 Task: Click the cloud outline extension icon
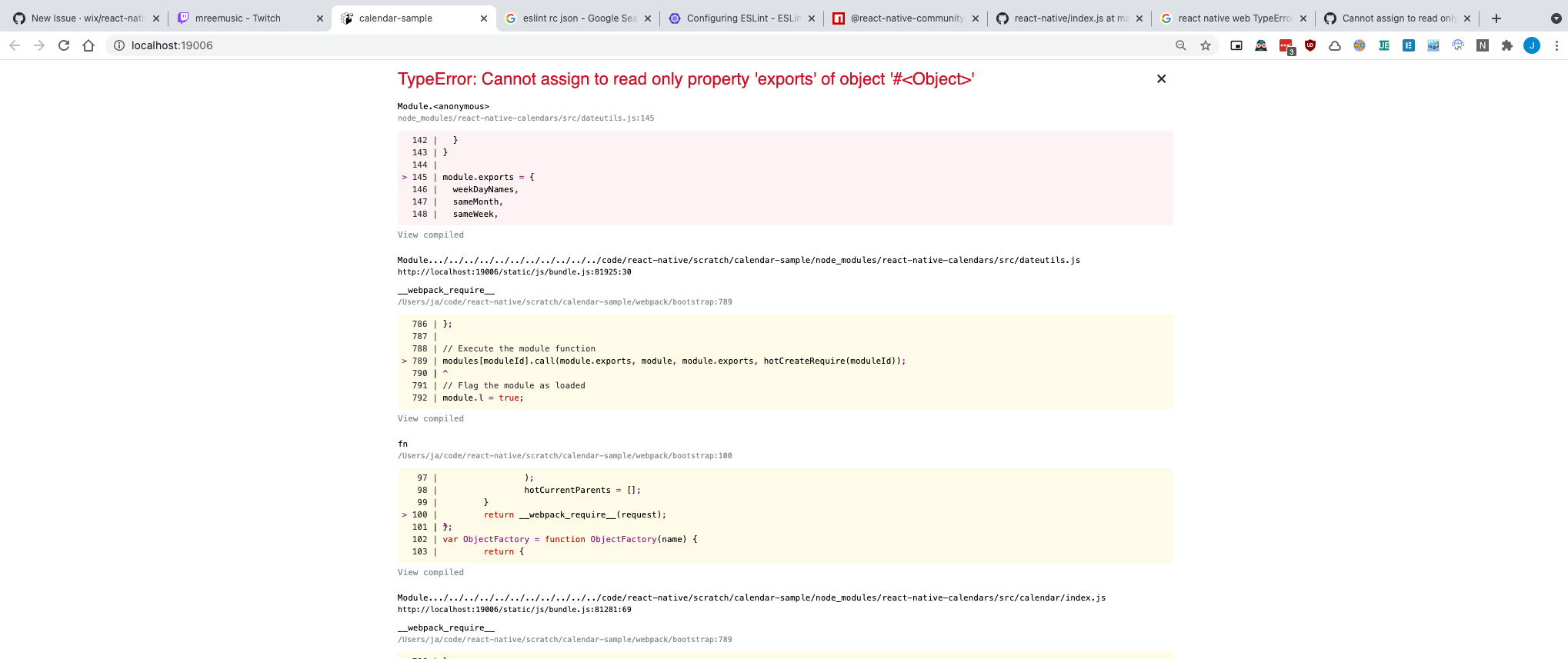1335,45
